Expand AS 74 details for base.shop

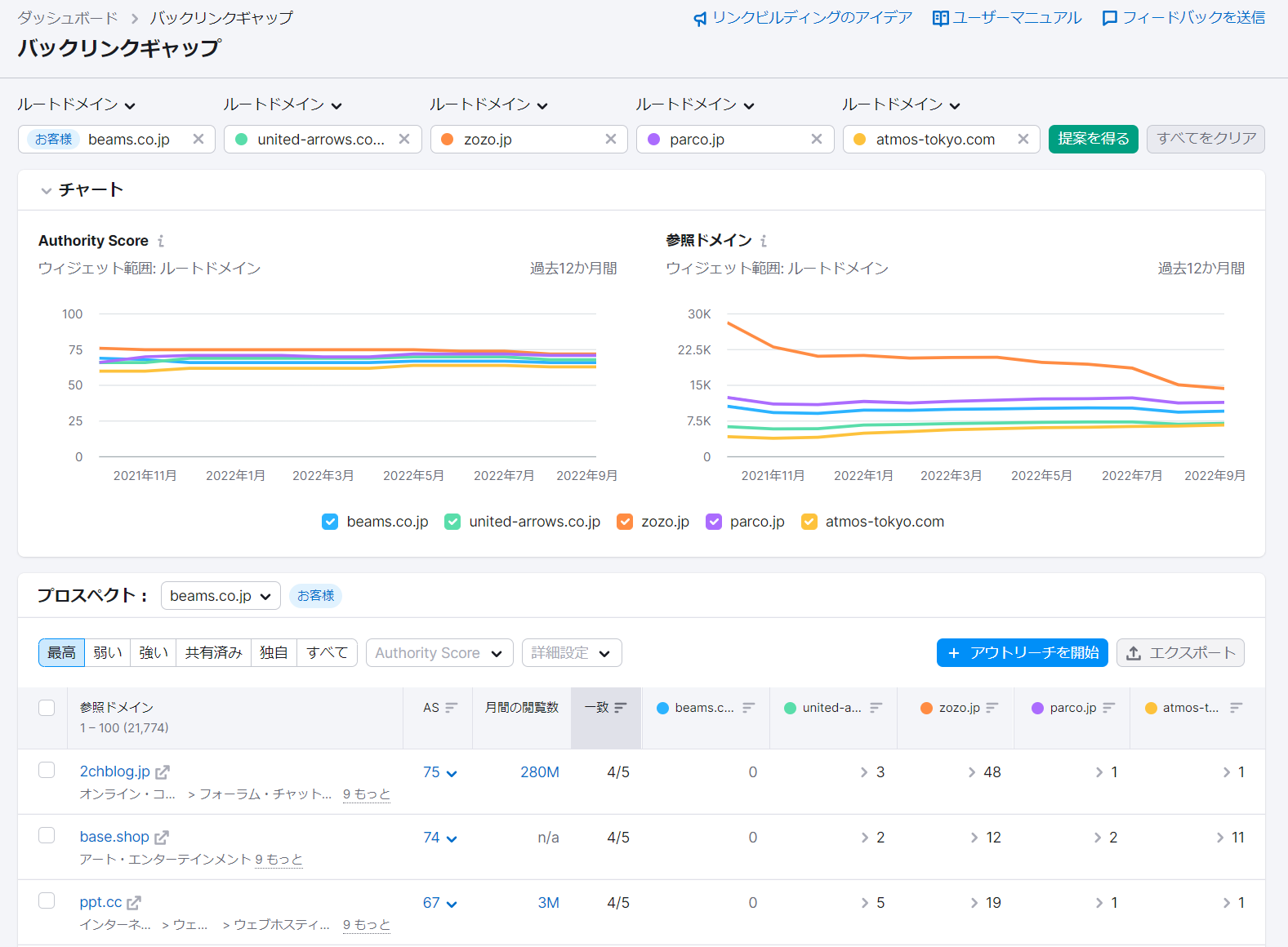[x=440, y=838]
